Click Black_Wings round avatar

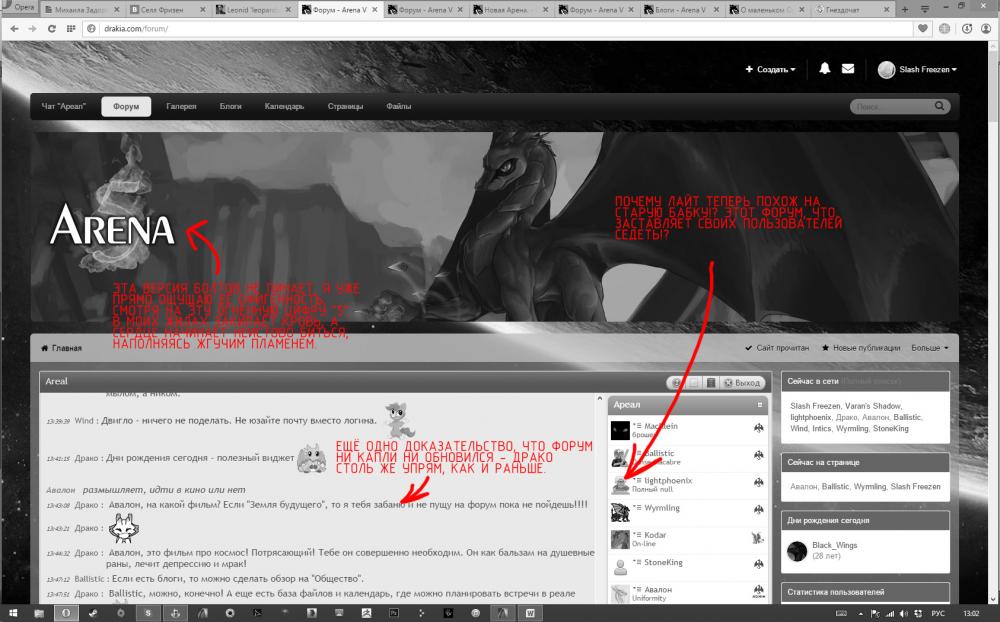[797, 551]
